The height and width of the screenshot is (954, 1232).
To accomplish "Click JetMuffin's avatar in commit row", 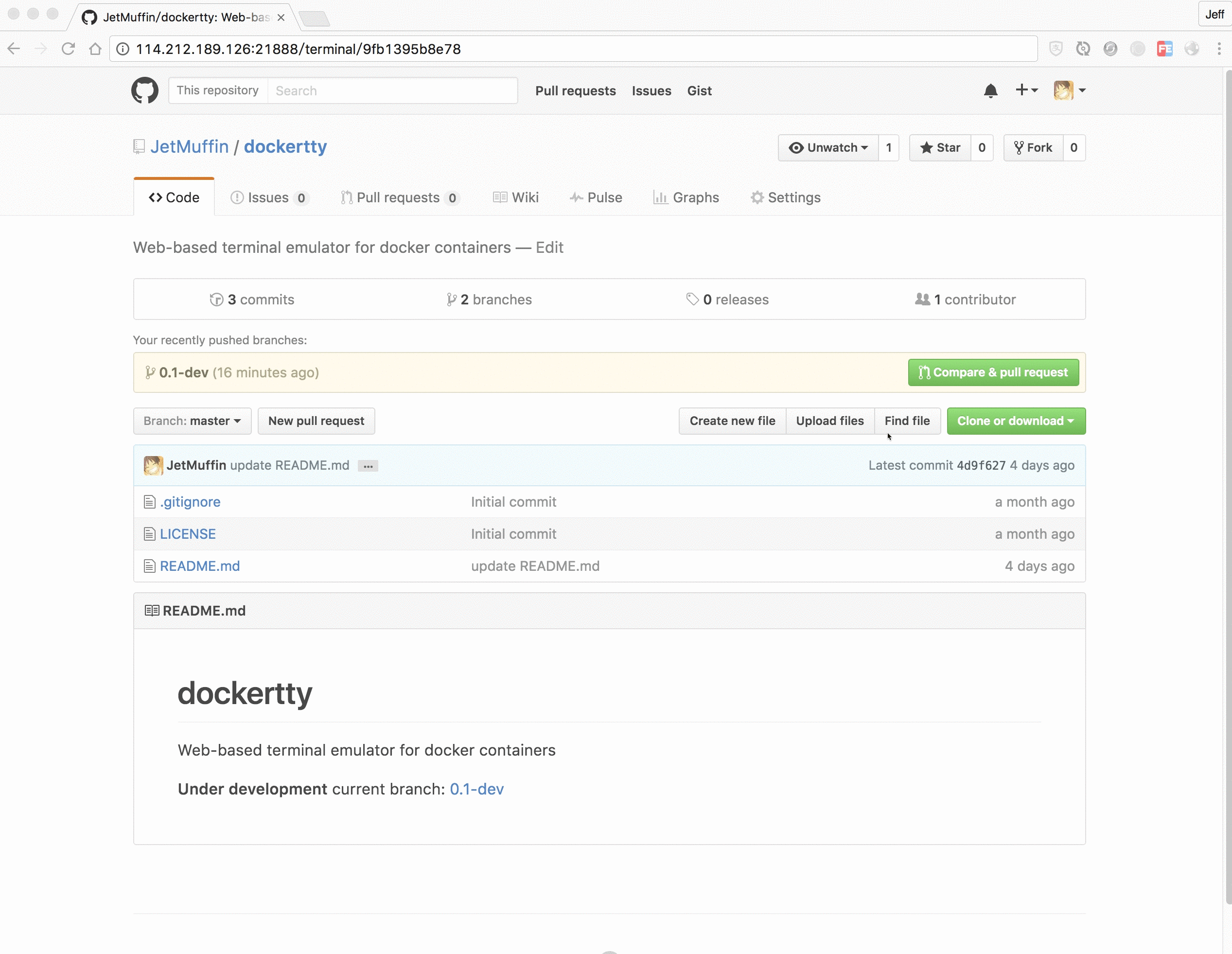I will pyautogui.click(x=153, y=465).
